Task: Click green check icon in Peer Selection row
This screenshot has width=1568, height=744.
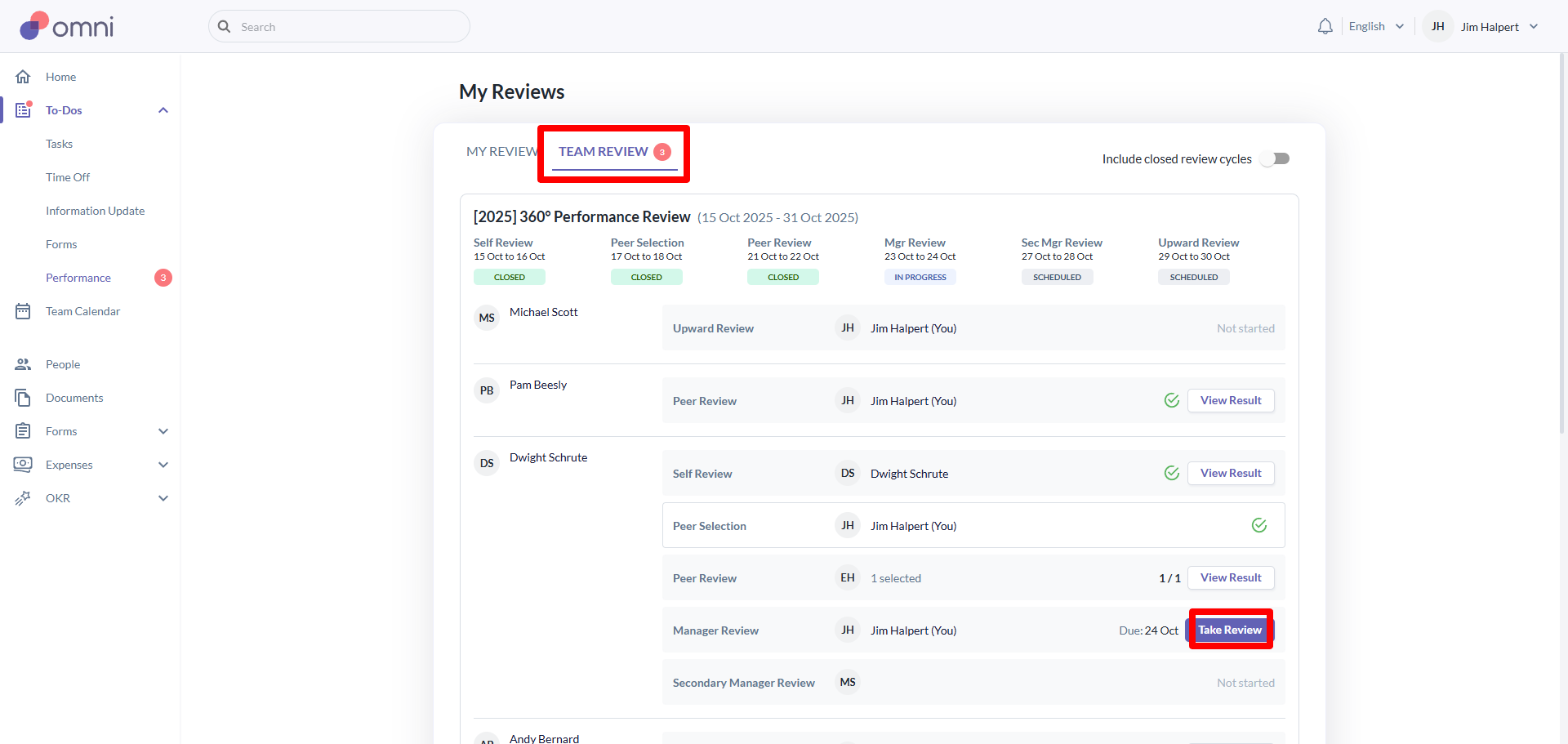Action: pos(1259,525)
